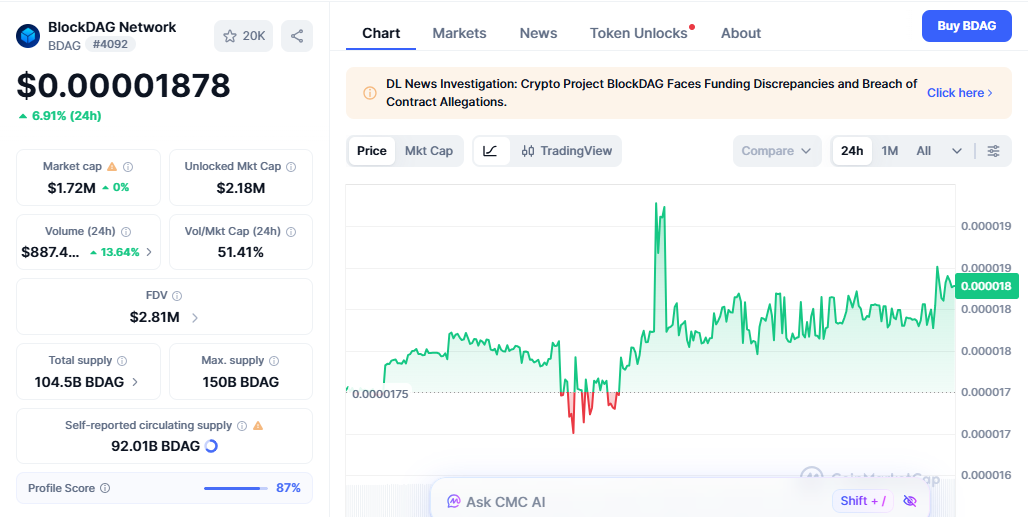
Task: Click the Profile Score progress bar
Action: tap(236, 488)
